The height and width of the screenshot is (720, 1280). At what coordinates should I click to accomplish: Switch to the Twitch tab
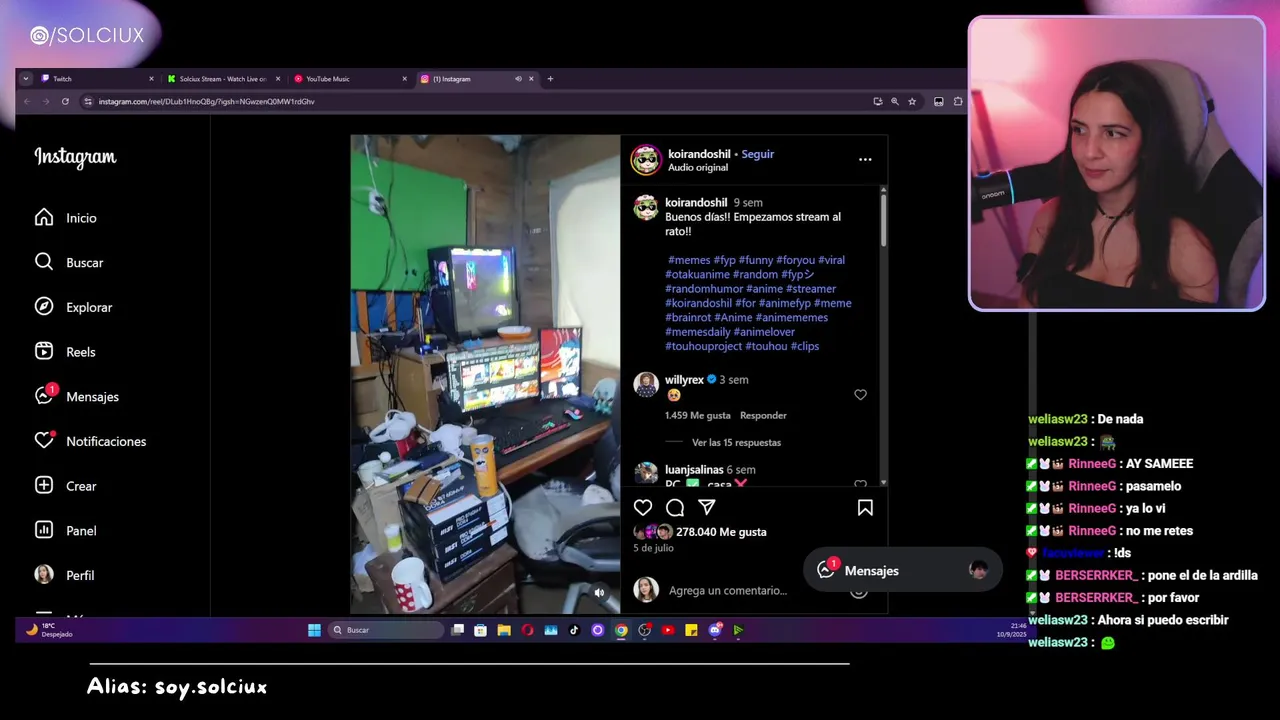coord(95,79)
